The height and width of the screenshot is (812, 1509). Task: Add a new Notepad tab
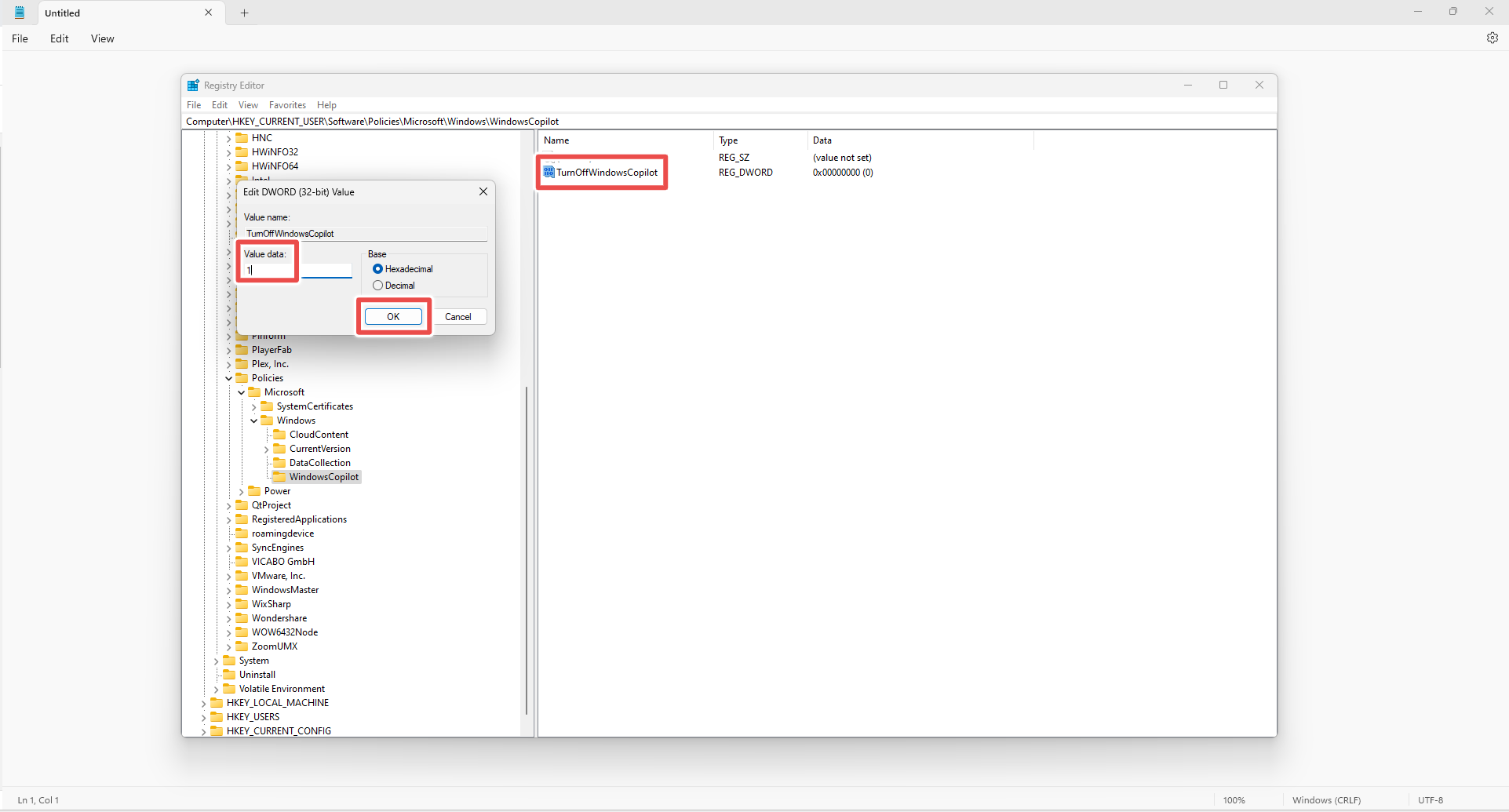(x=244, y=13)
